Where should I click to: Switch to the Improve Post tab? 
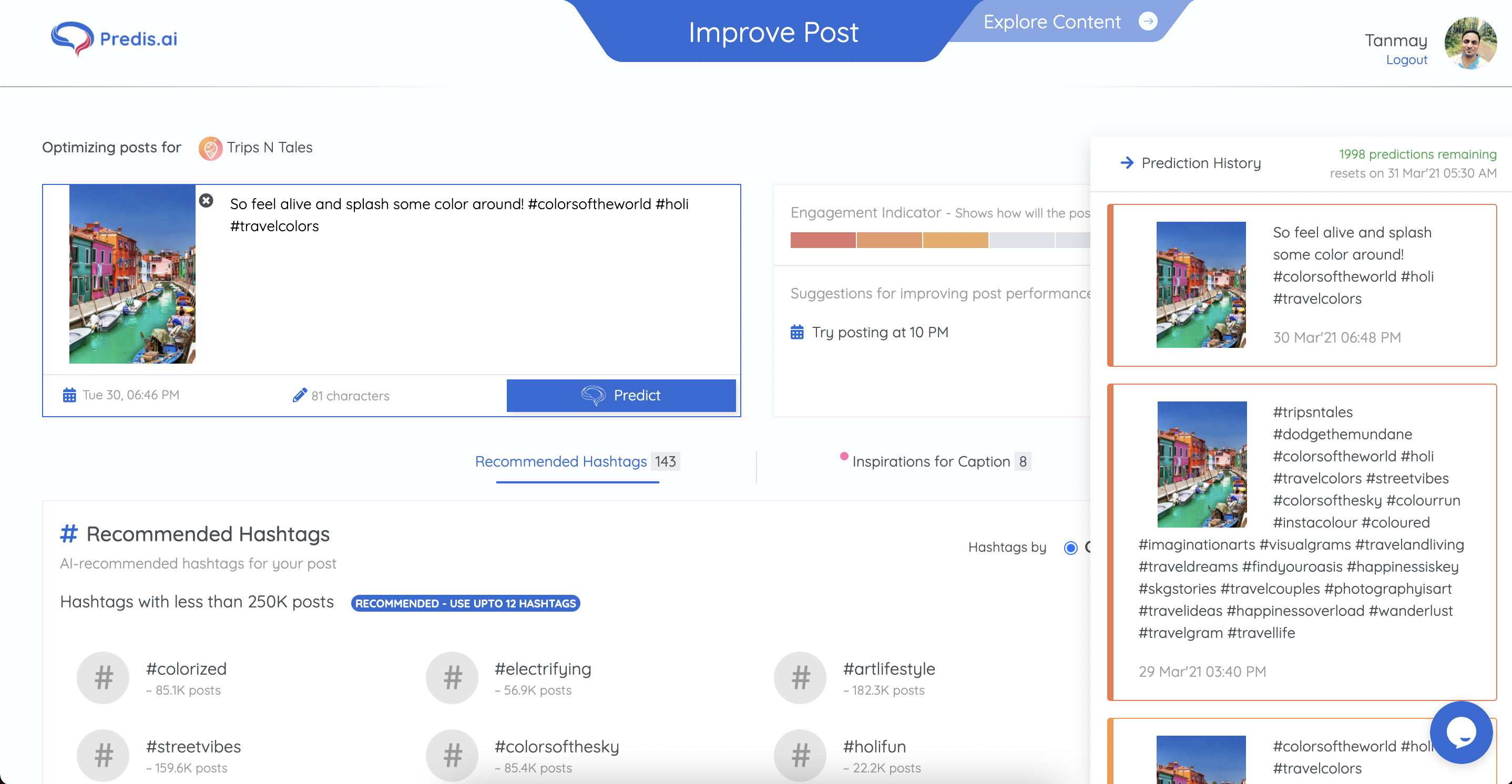[x=773, y=32]
